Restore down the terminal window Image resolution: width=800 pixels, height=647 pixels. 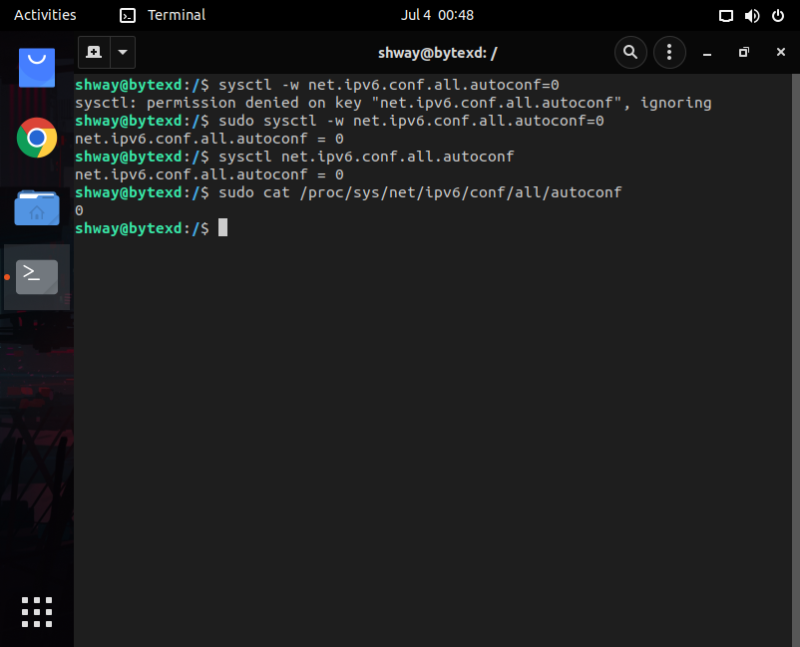pos(743,52)
